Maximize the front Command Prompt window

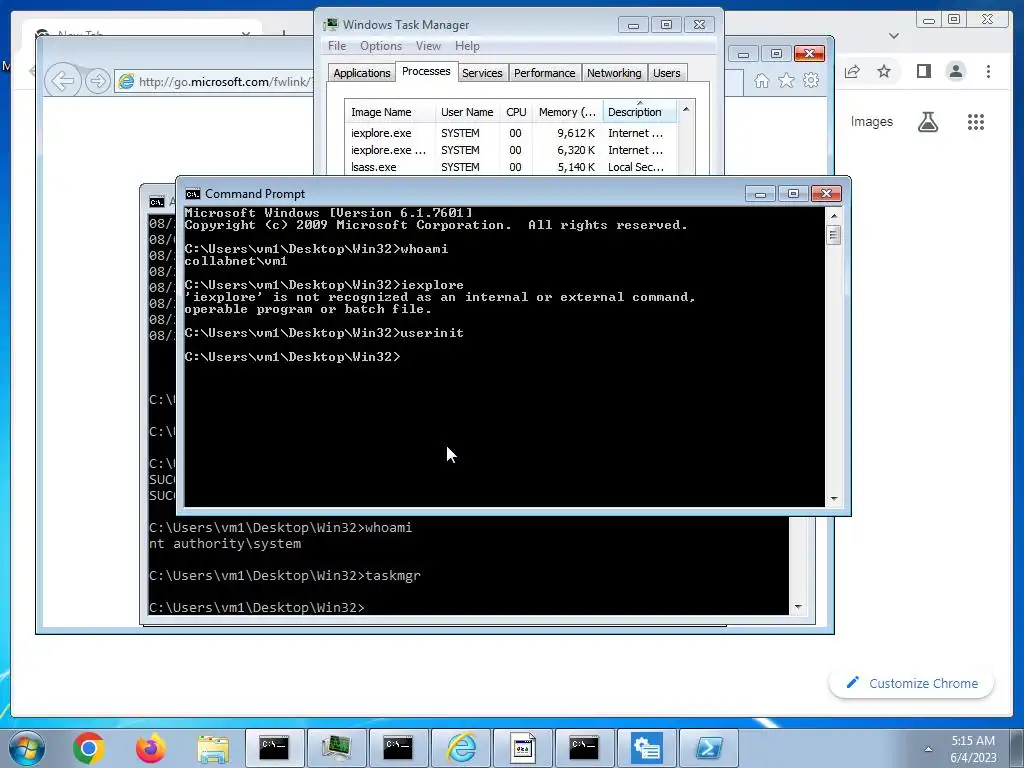point(793,193)
